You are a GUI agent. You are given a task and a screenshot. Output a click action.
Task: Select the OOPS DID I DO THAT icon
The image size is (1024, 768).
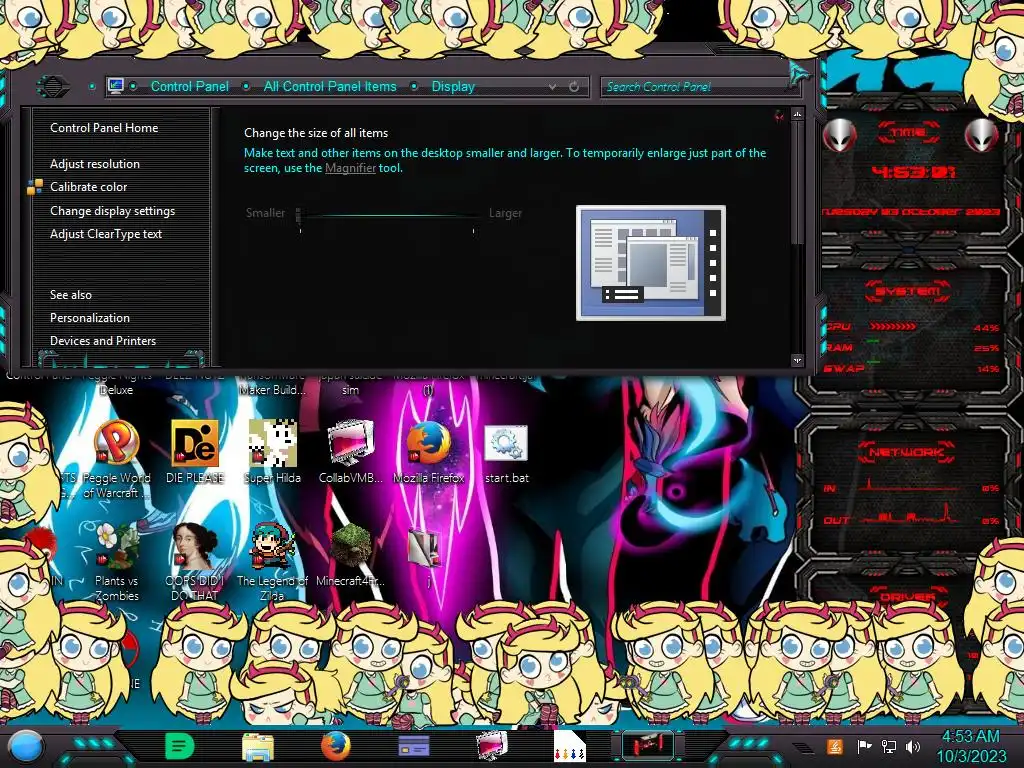tap(195, 546)
